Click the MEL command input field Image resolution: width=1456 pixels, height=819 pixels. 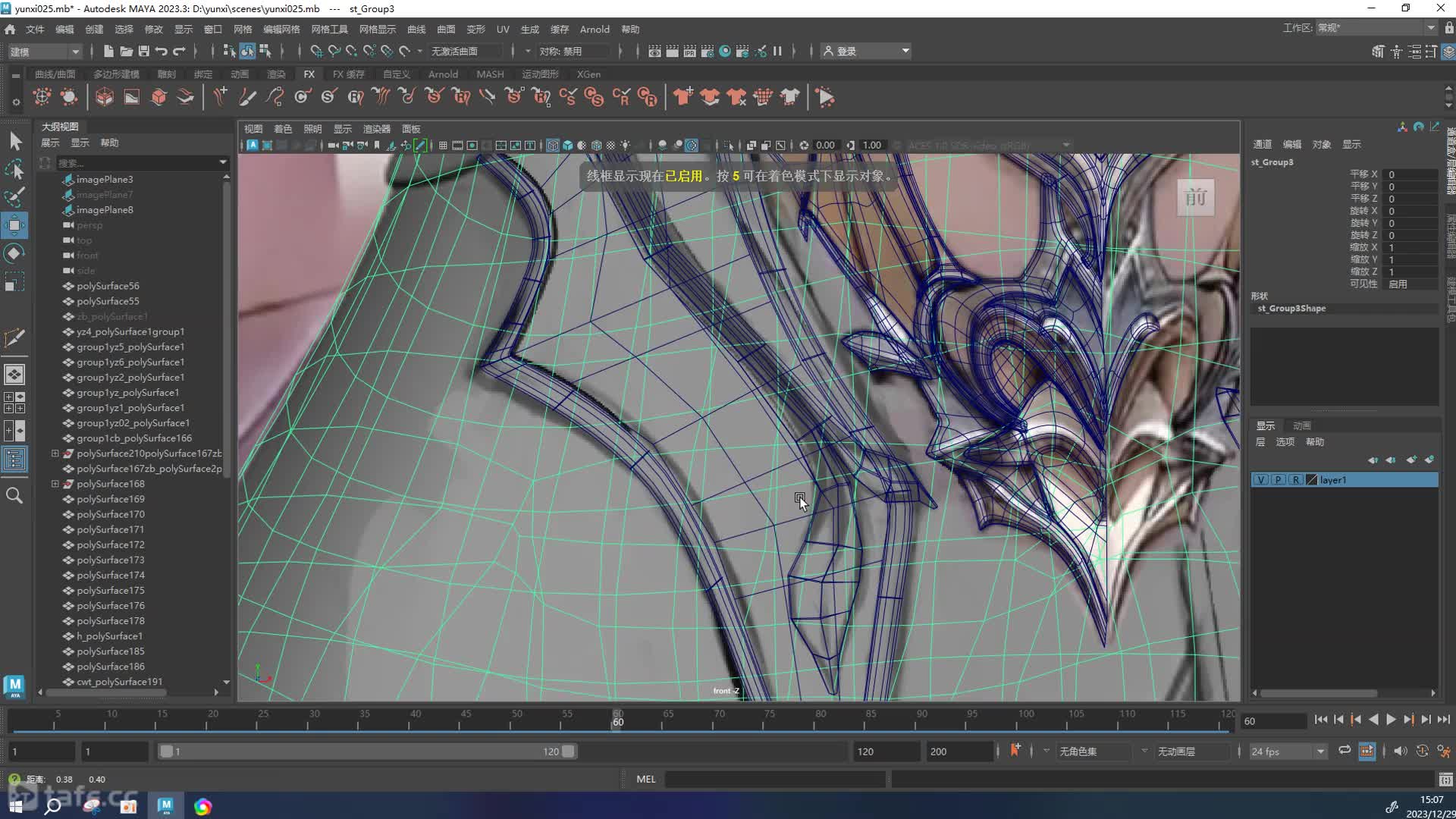[775, 779]
